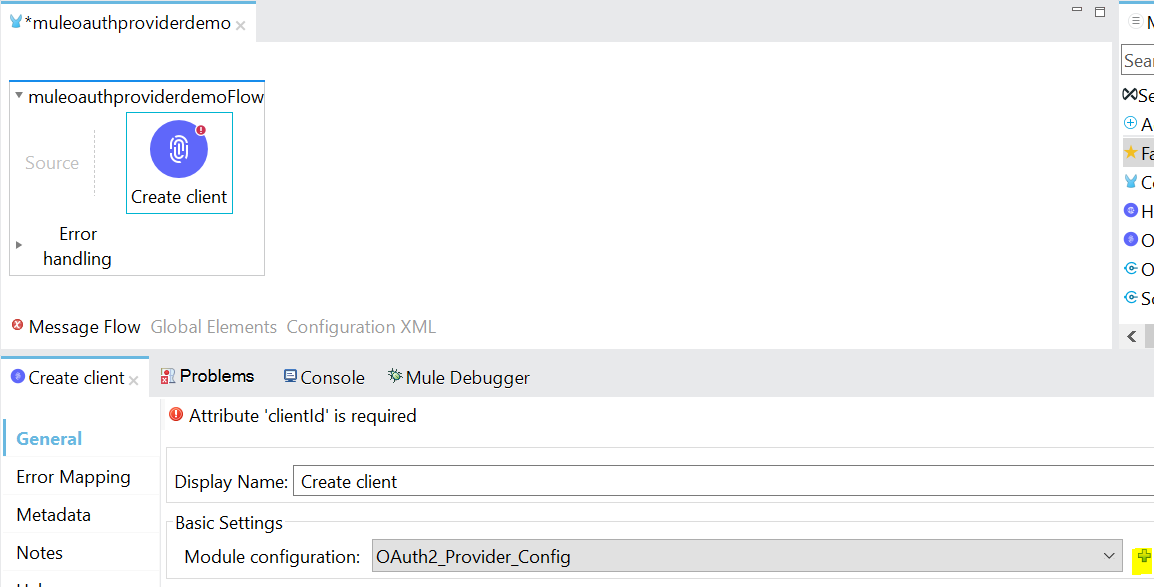Click the Problems tab icon
Screen dimensions: 1154x587
[168, 377]
